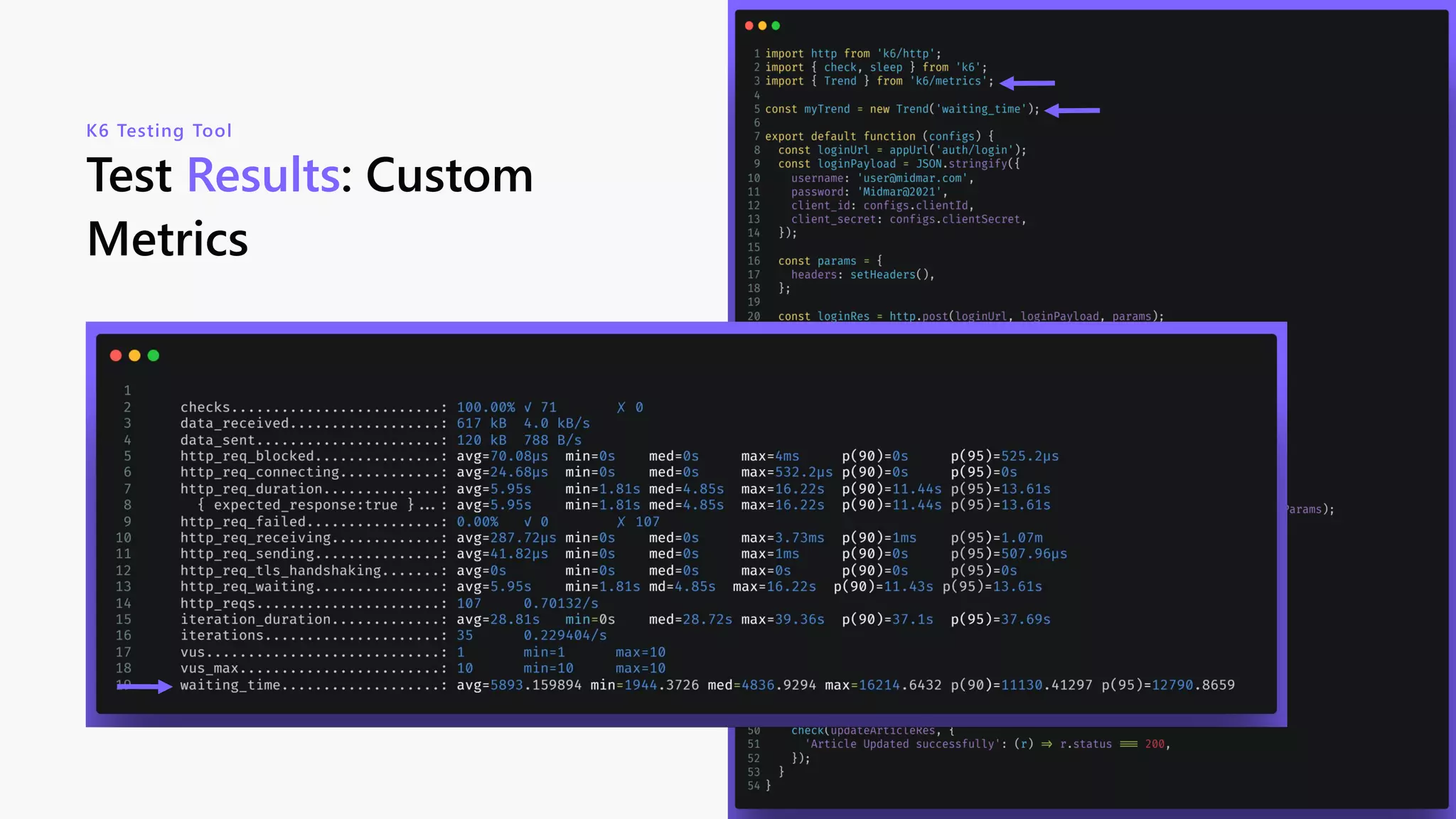Click the '200' status code on line 51
Viewport: 1456px width, 819px height.
click(x=1155, y=744)
